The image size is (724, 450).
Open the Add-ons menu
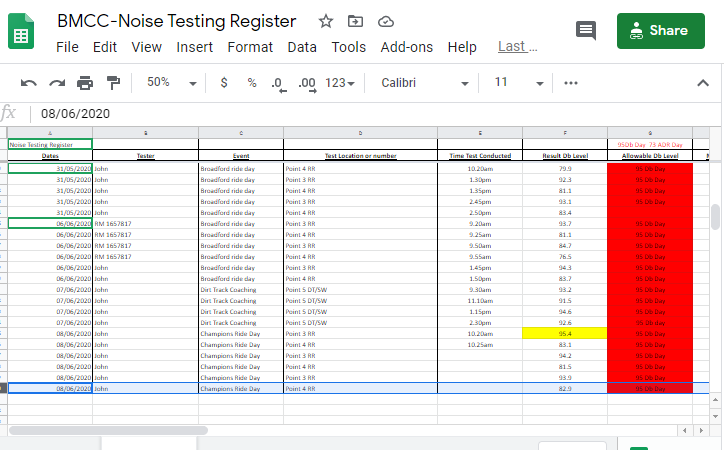[407, 47]
